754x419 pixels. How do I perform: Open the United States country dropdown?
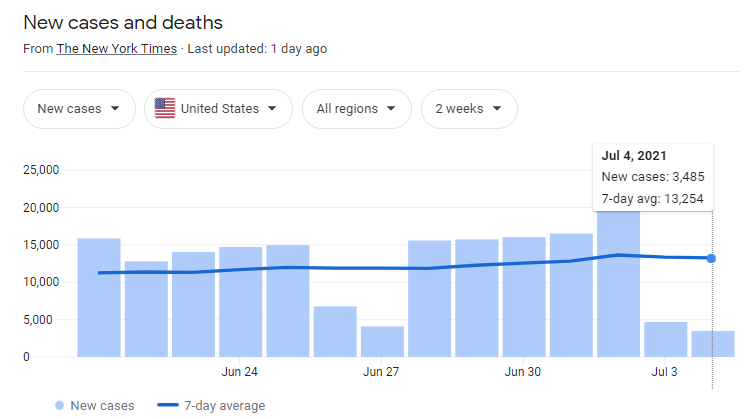point(218,109)
